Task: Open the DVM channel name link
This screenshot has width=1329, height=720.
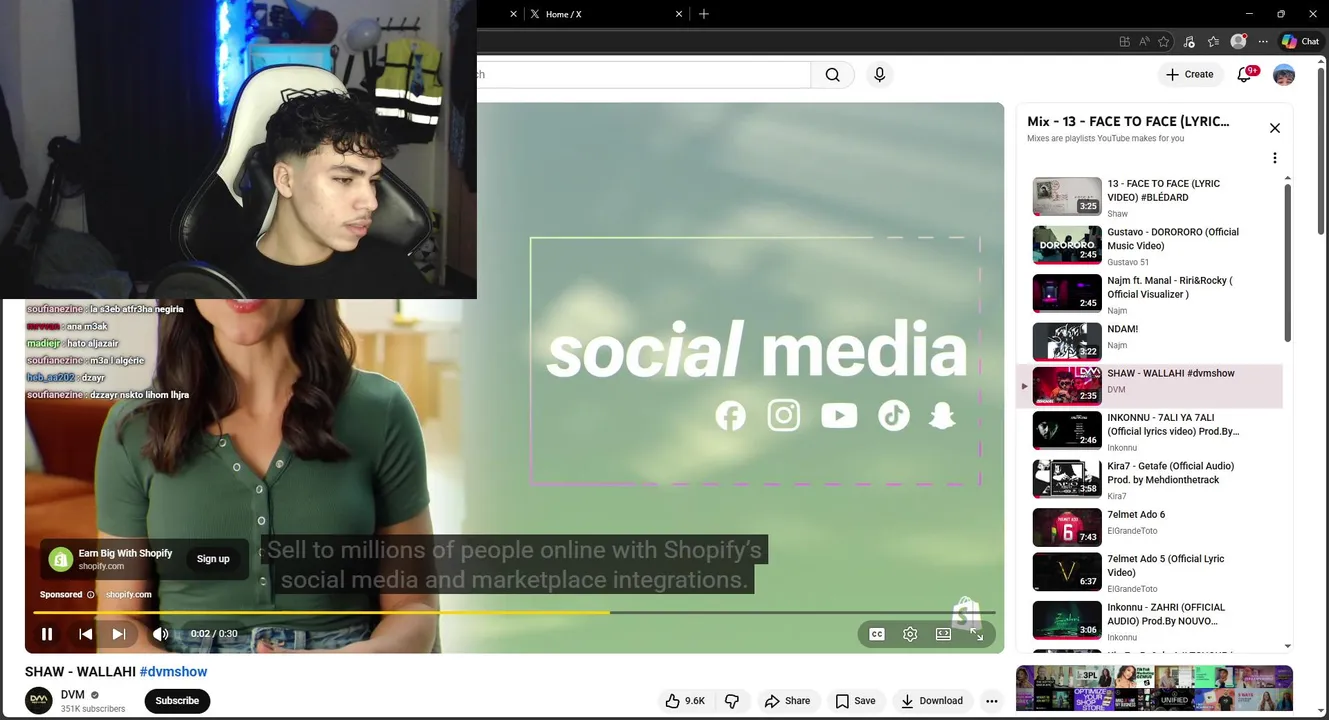Action: click(x=73, y=695)
